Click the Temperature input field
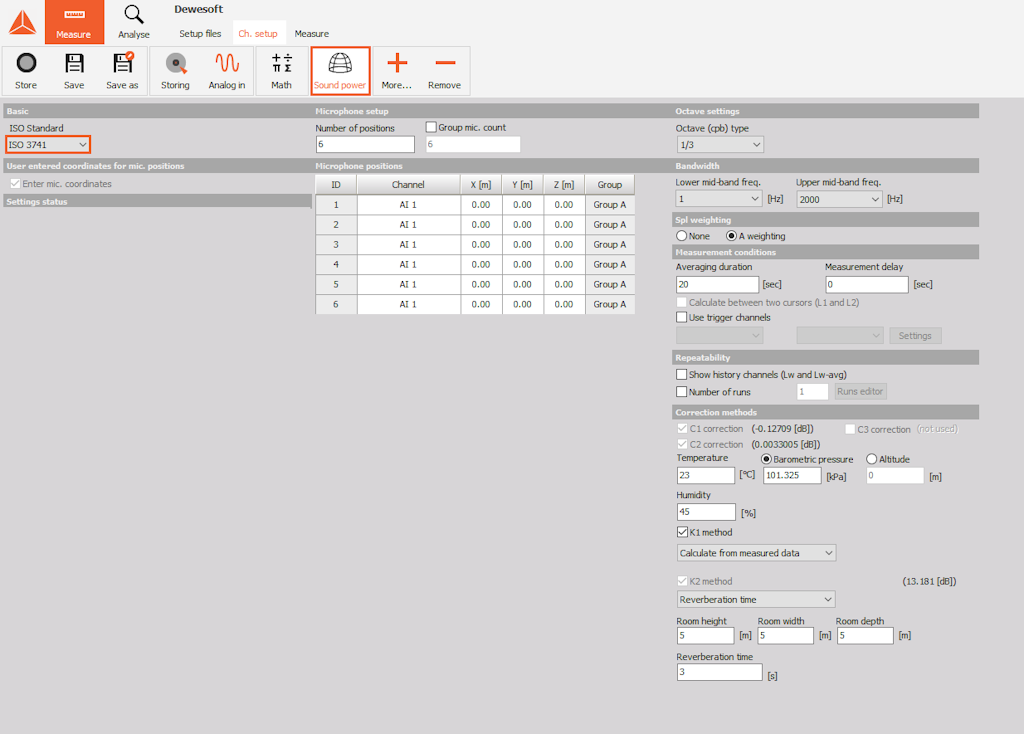 pyautogui.click(x=706, y=475)
